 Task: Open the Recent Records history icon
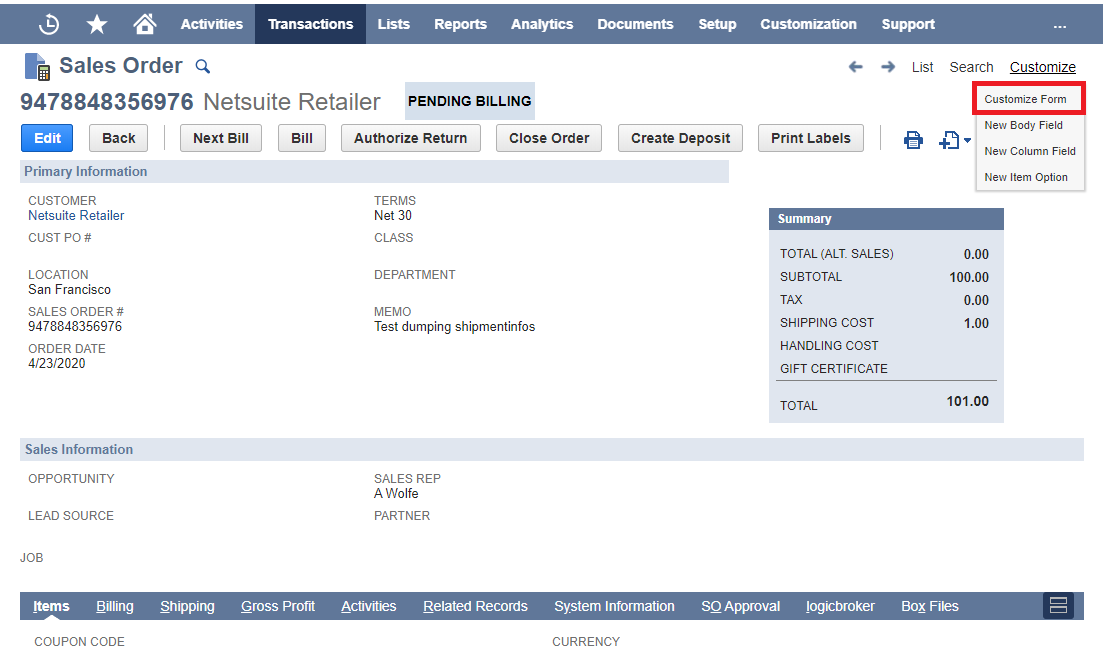pyautogui.click(x=49, y=24)
